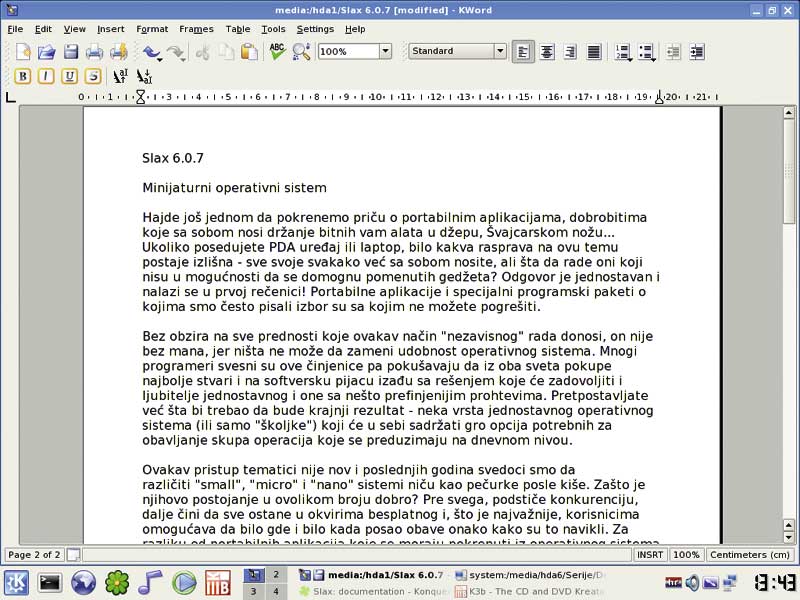Viewport: 800px width, 600px height.
Task: Copy selection using the copy icon
Action: coord(226,52)
